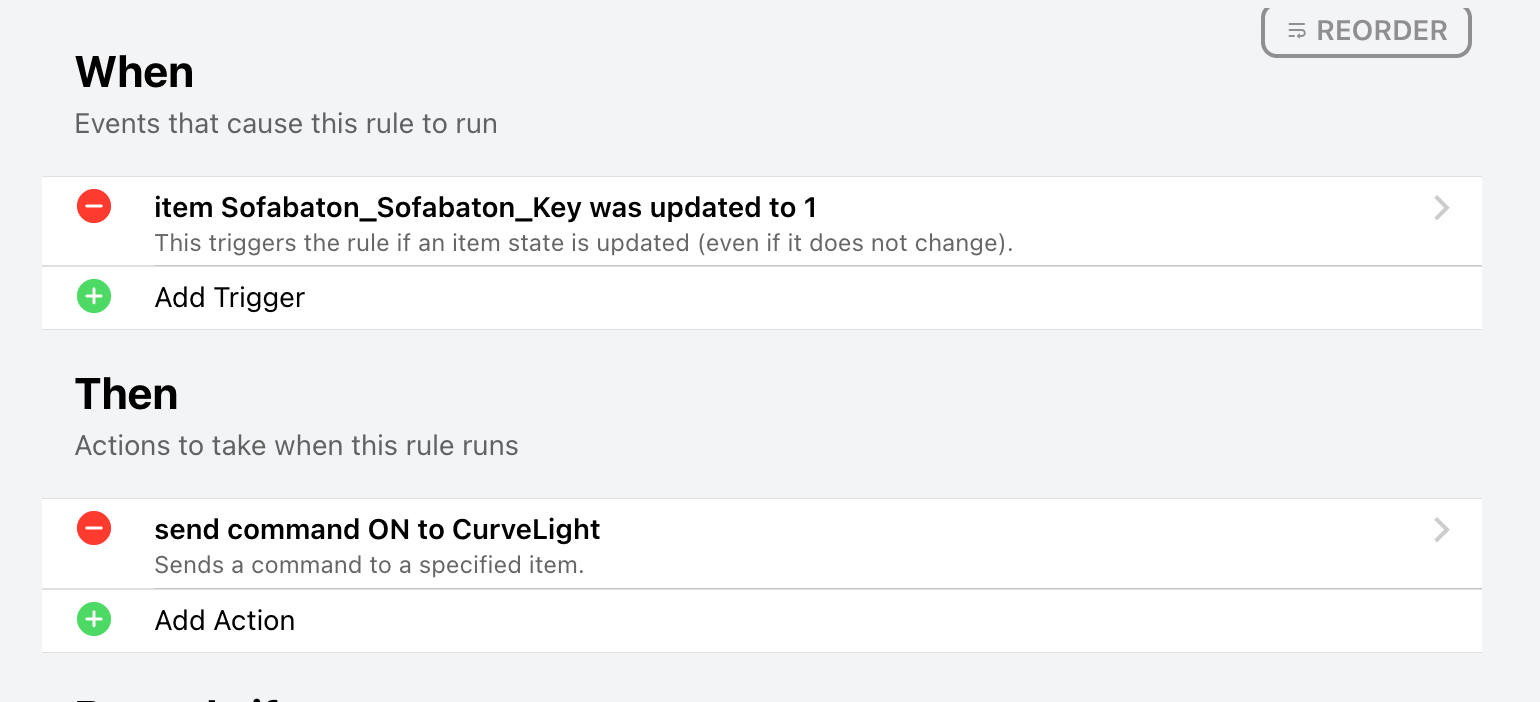Select the Add Trigger label
Screen dimensions: 1540x702
tap(229, 298)
